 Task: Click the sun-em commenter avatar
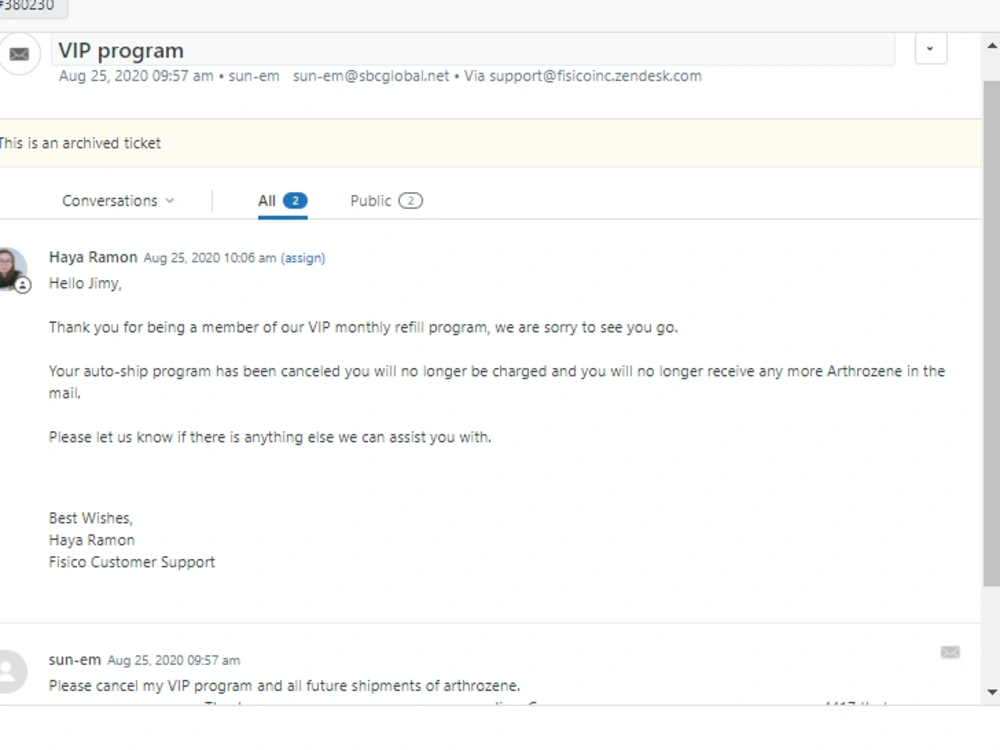coord(11,672)
